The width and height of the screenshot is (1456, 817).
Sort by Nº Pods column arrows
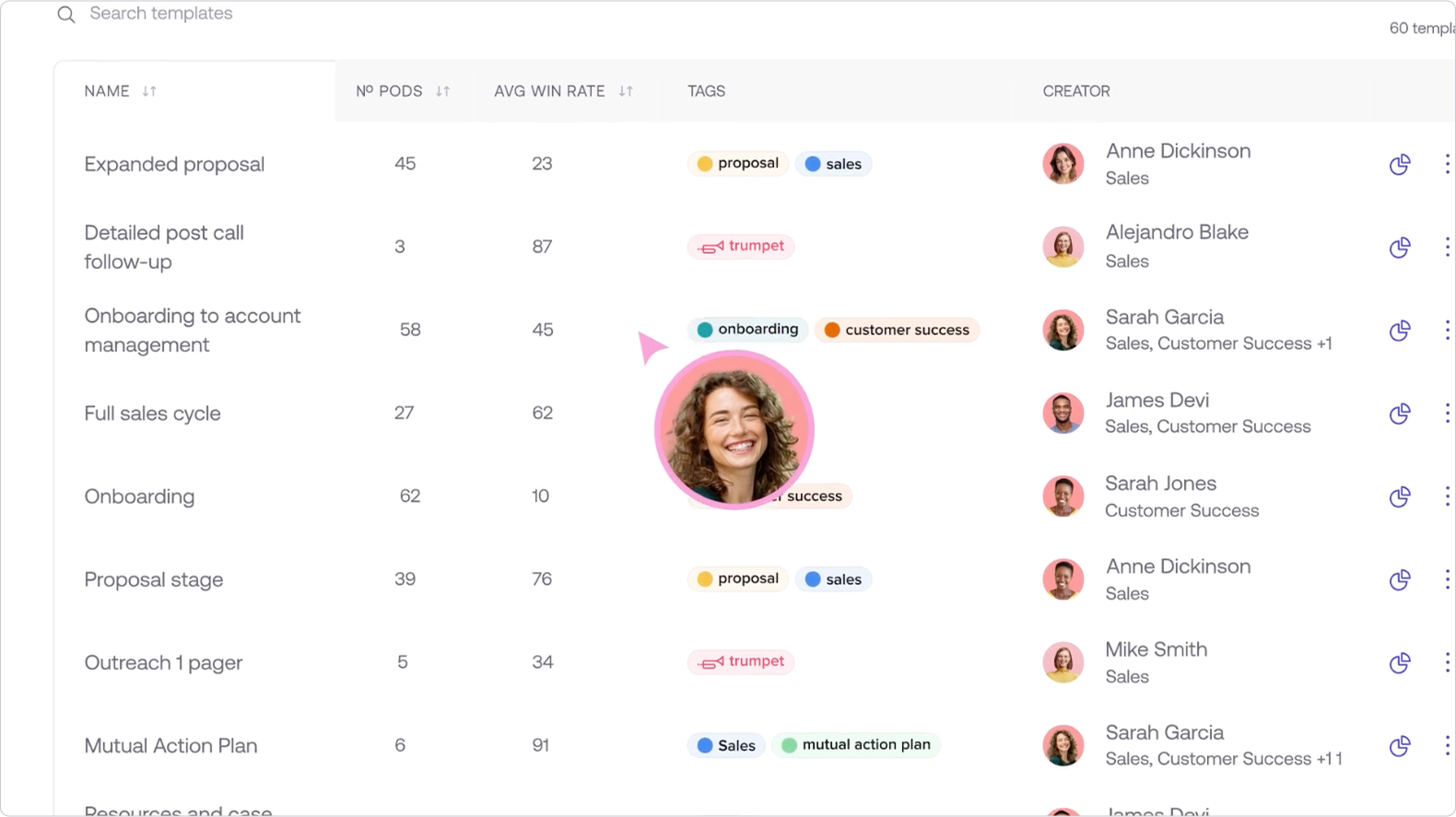[442, 91]
